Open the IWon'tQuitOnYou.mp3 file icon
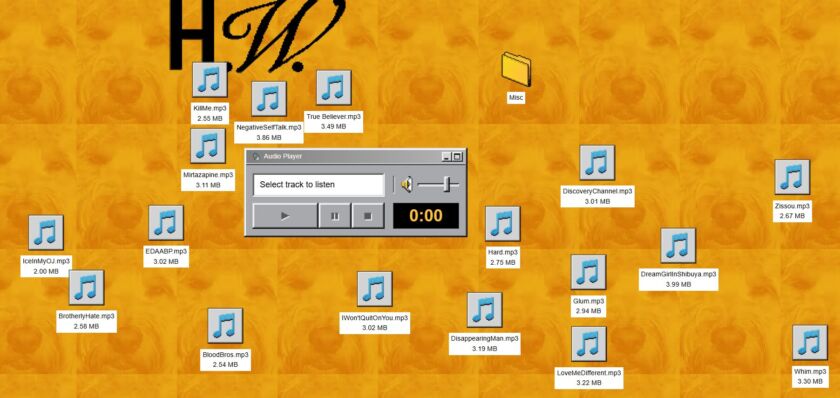Screen dimensions: 840x398 (x=374, y=289)
